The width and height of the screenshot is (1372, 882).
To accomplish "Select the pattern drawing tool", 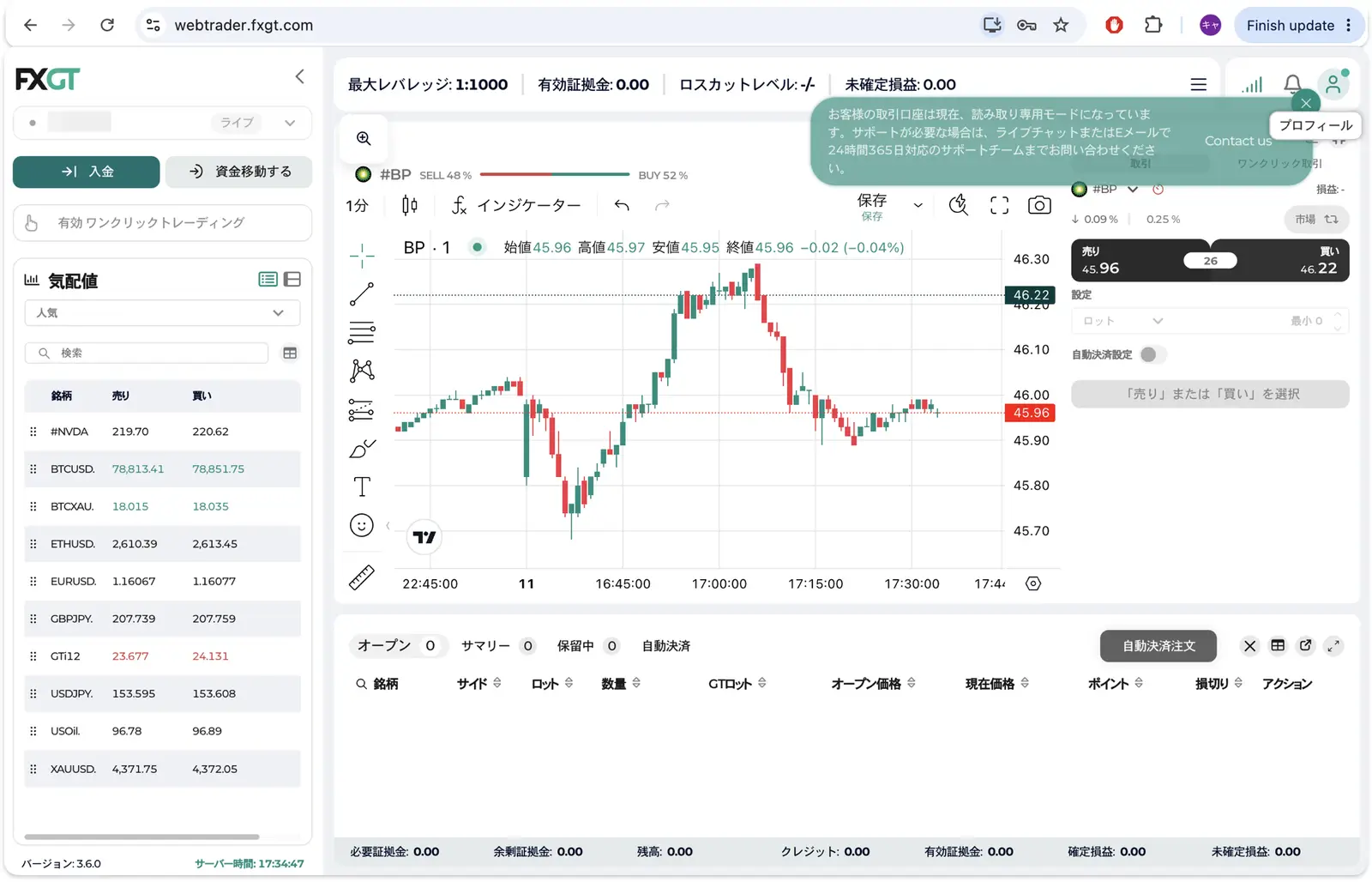I will (362, 371).
